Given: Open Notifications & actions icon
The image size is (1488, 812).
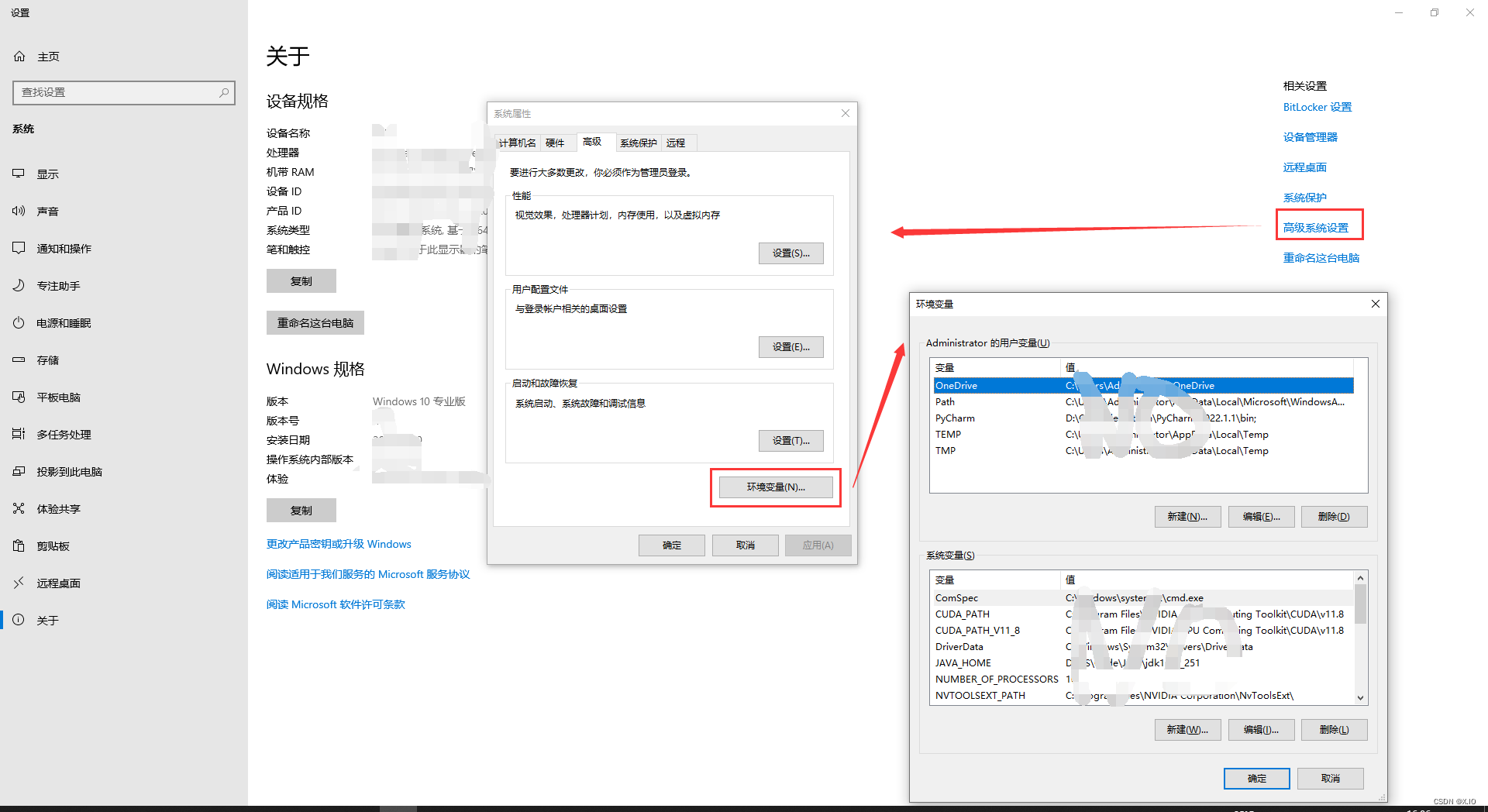Looking at the screenshot, I should [19, 248].
